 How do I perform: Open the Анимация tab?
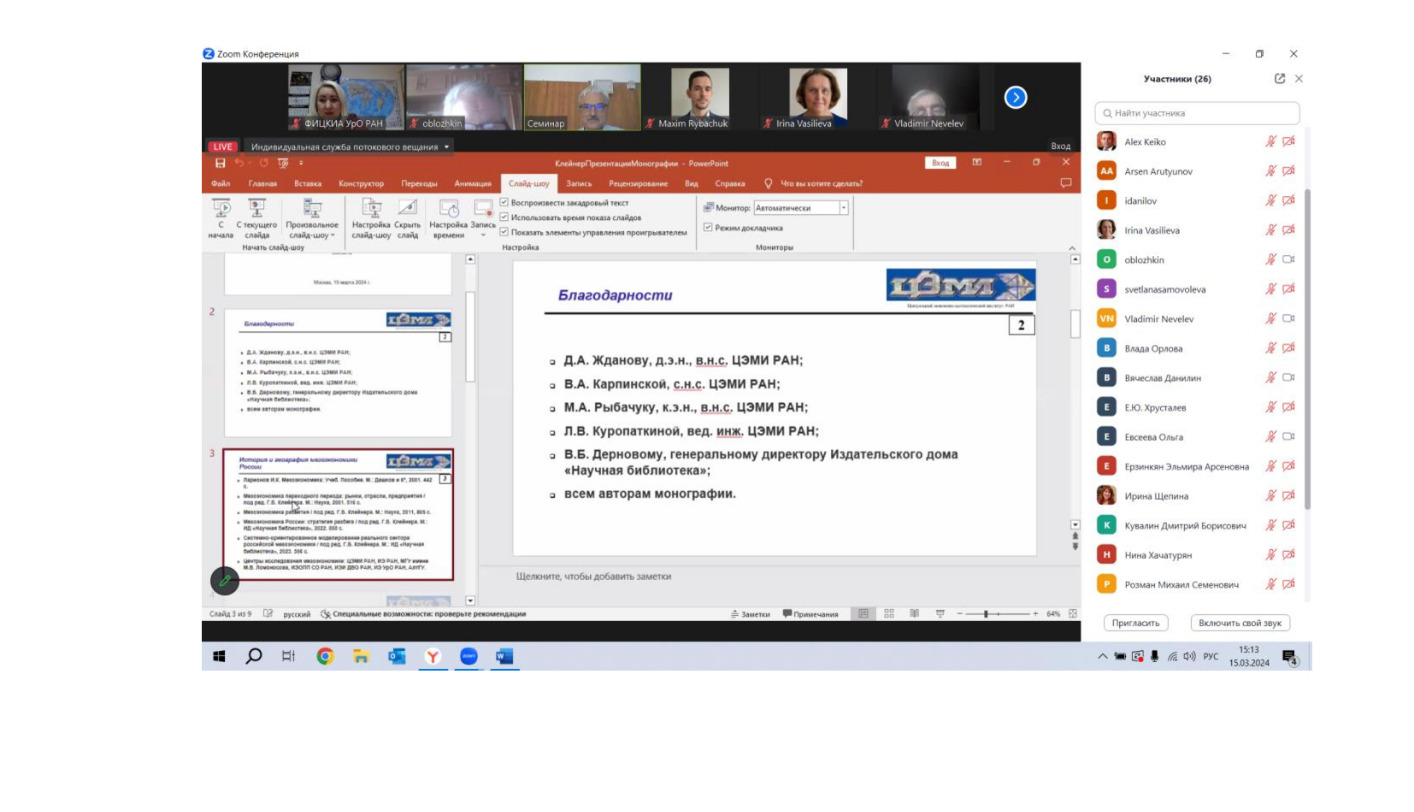point(473,184)
